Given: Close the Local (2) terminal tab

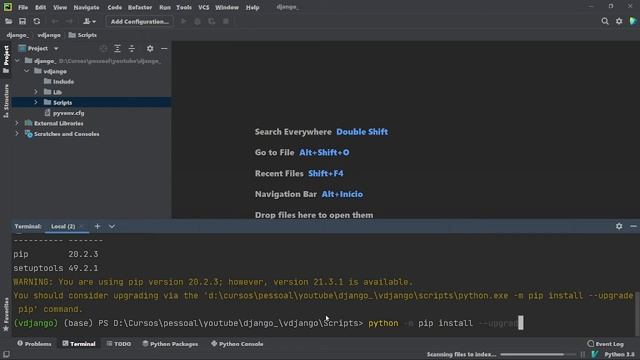Looking at the screenshot, I should pos(82,226).
